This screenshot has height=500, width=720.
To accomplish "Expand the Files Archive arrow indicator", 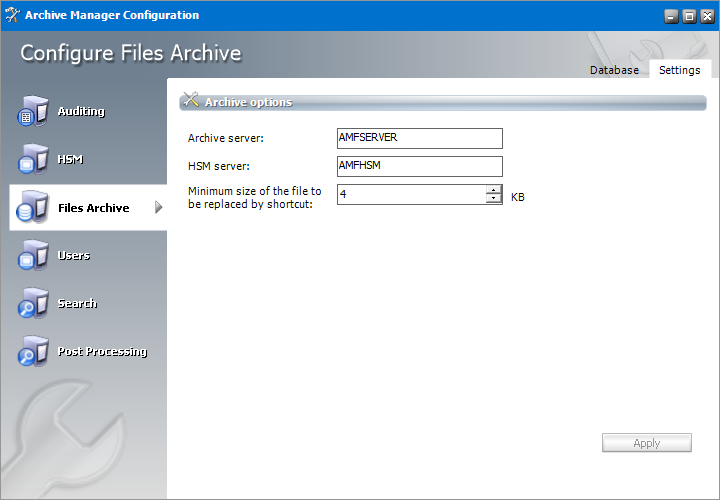I will tap(158, 208).
